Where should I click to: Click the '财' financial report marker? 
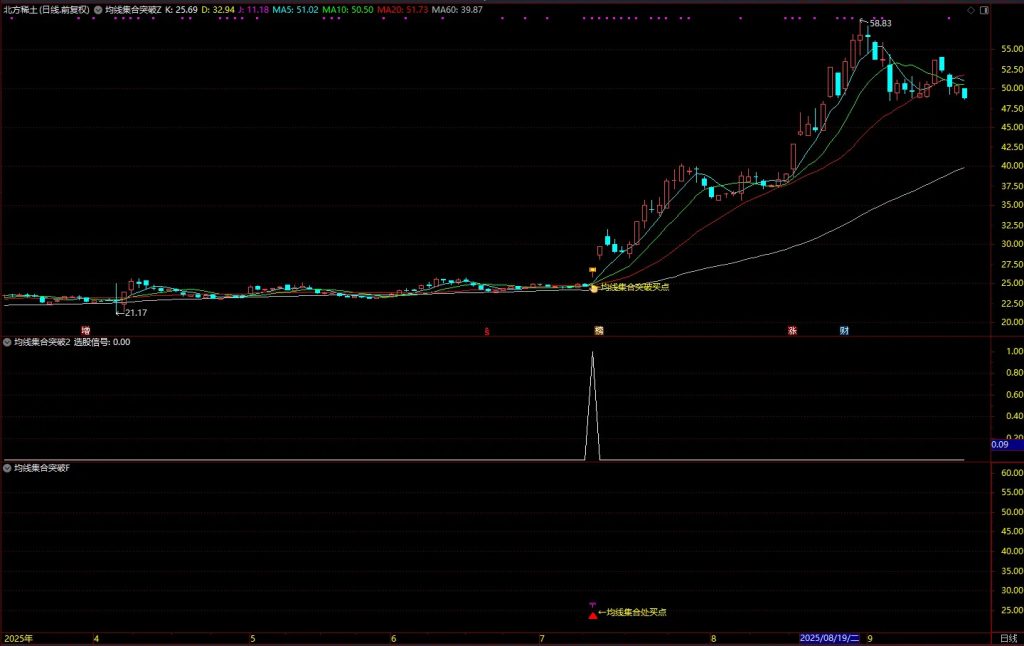pyautogui.click(x=844, y=330)
